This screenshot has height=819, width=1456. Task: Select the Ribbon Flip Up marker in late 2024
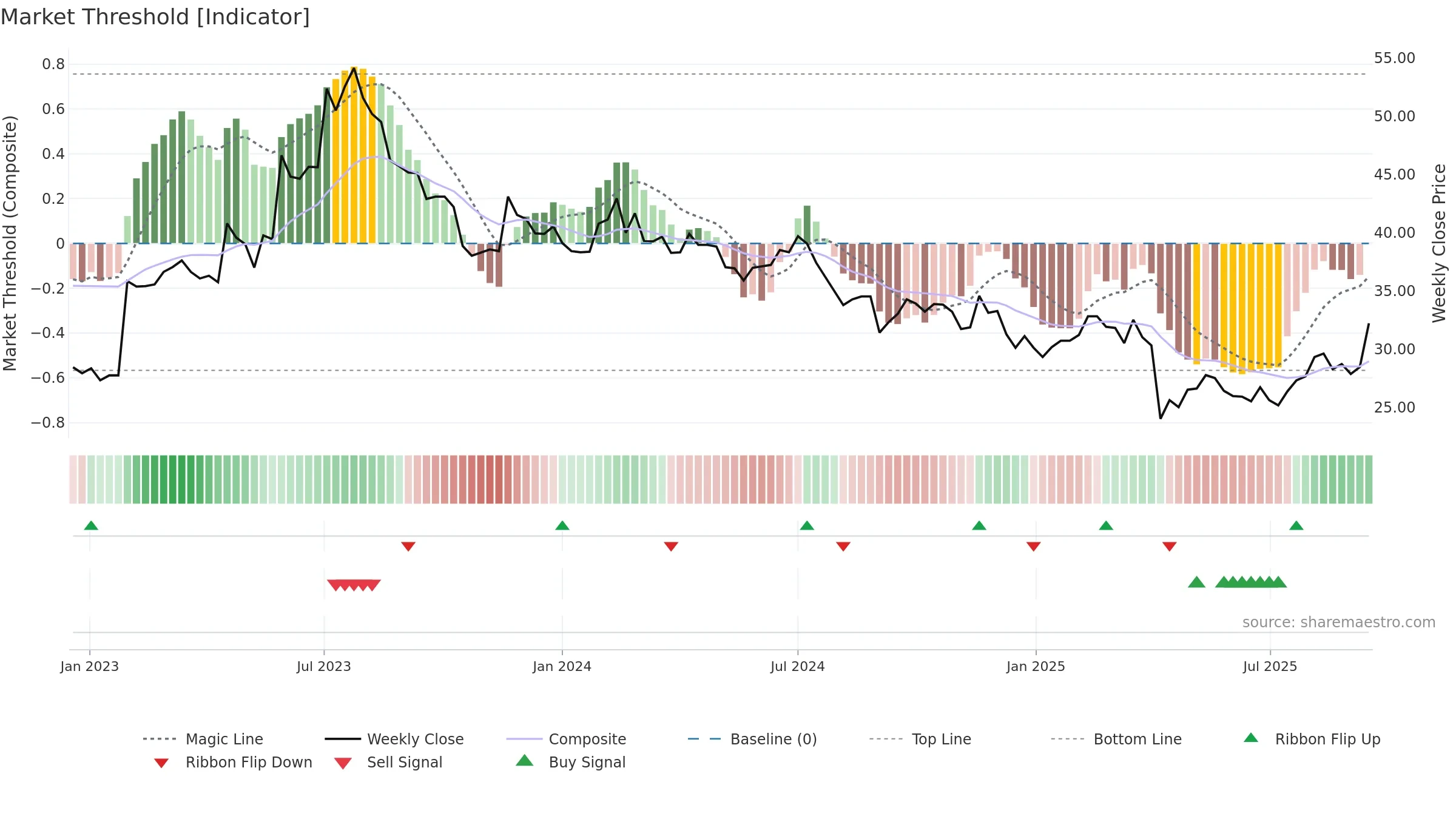(979, 525)
